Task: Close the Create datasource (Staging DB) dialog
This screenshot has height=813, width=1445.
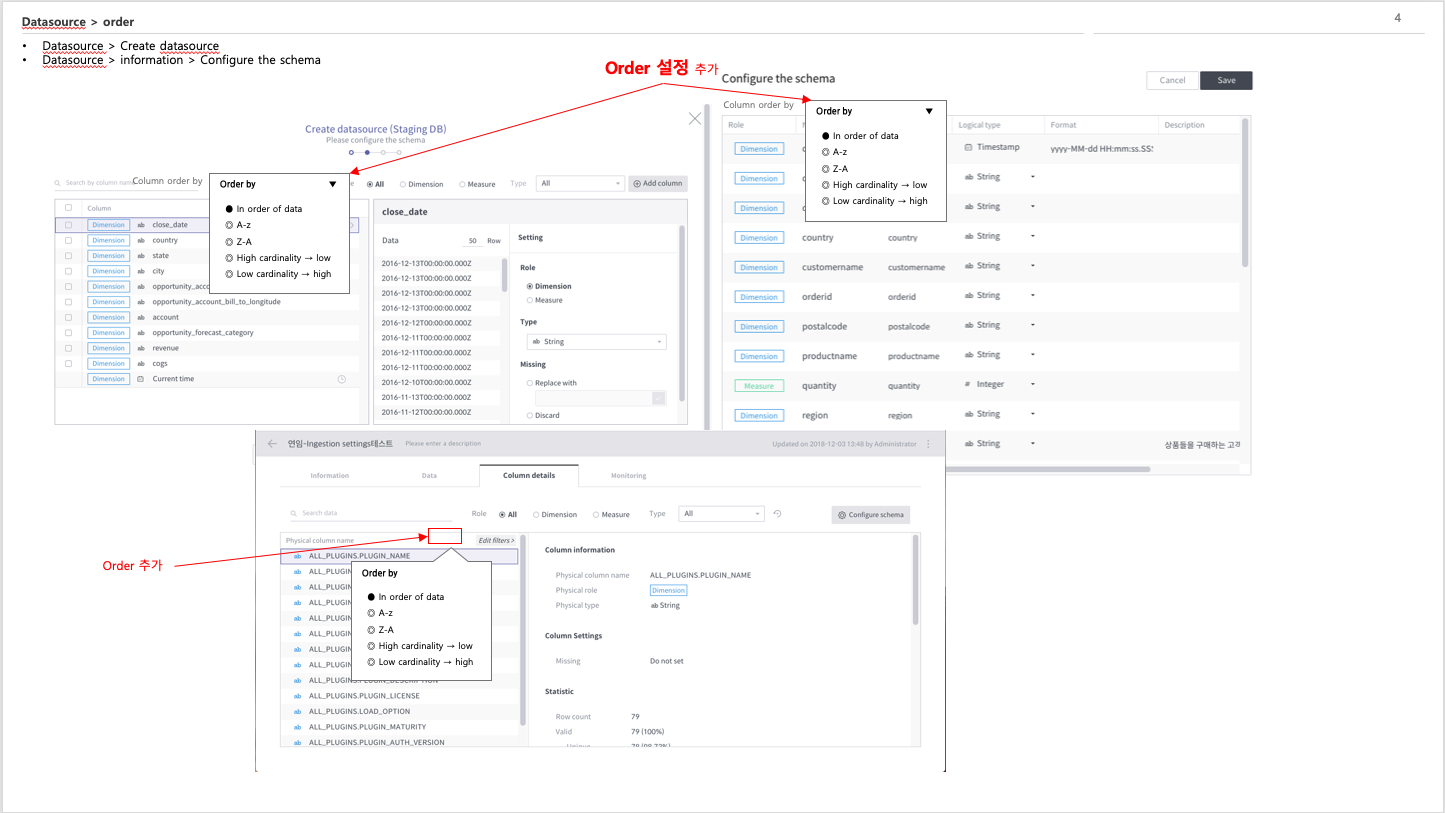Action: point(695,118)
